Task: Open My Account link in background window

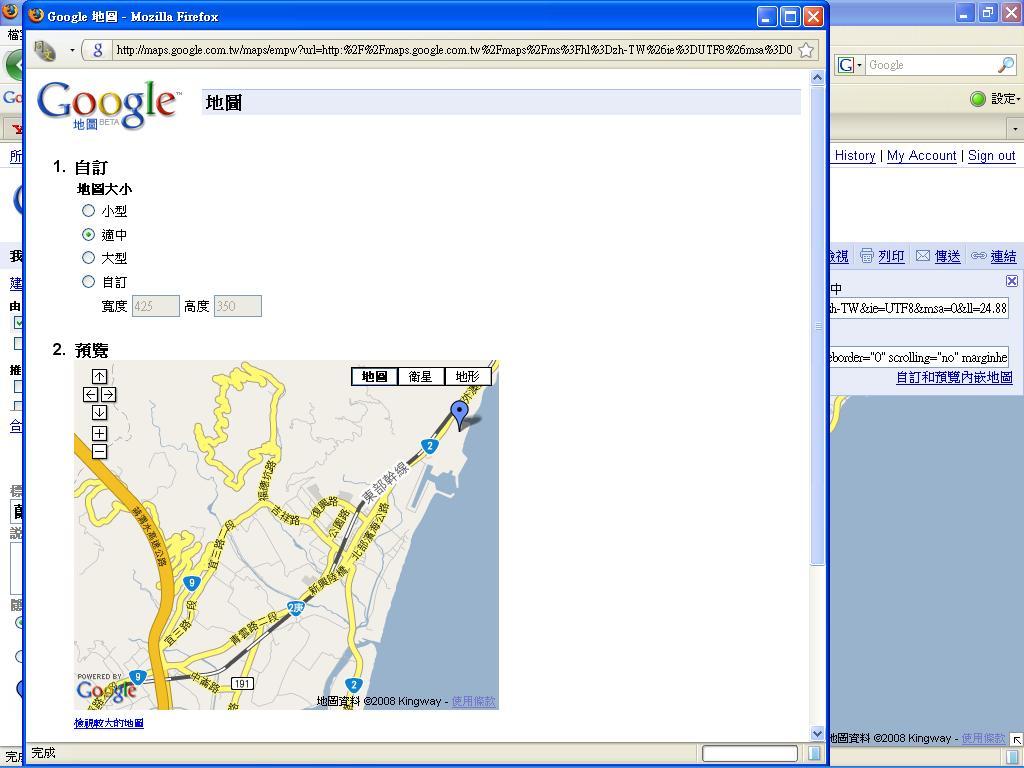Action: (x=921, y=155)
